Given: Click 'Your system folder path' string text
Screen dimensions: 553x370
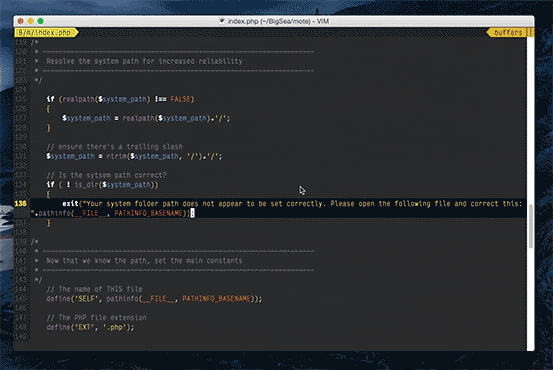Looking at the screenshot, I should pyautogui.click(x=134, y=204).
